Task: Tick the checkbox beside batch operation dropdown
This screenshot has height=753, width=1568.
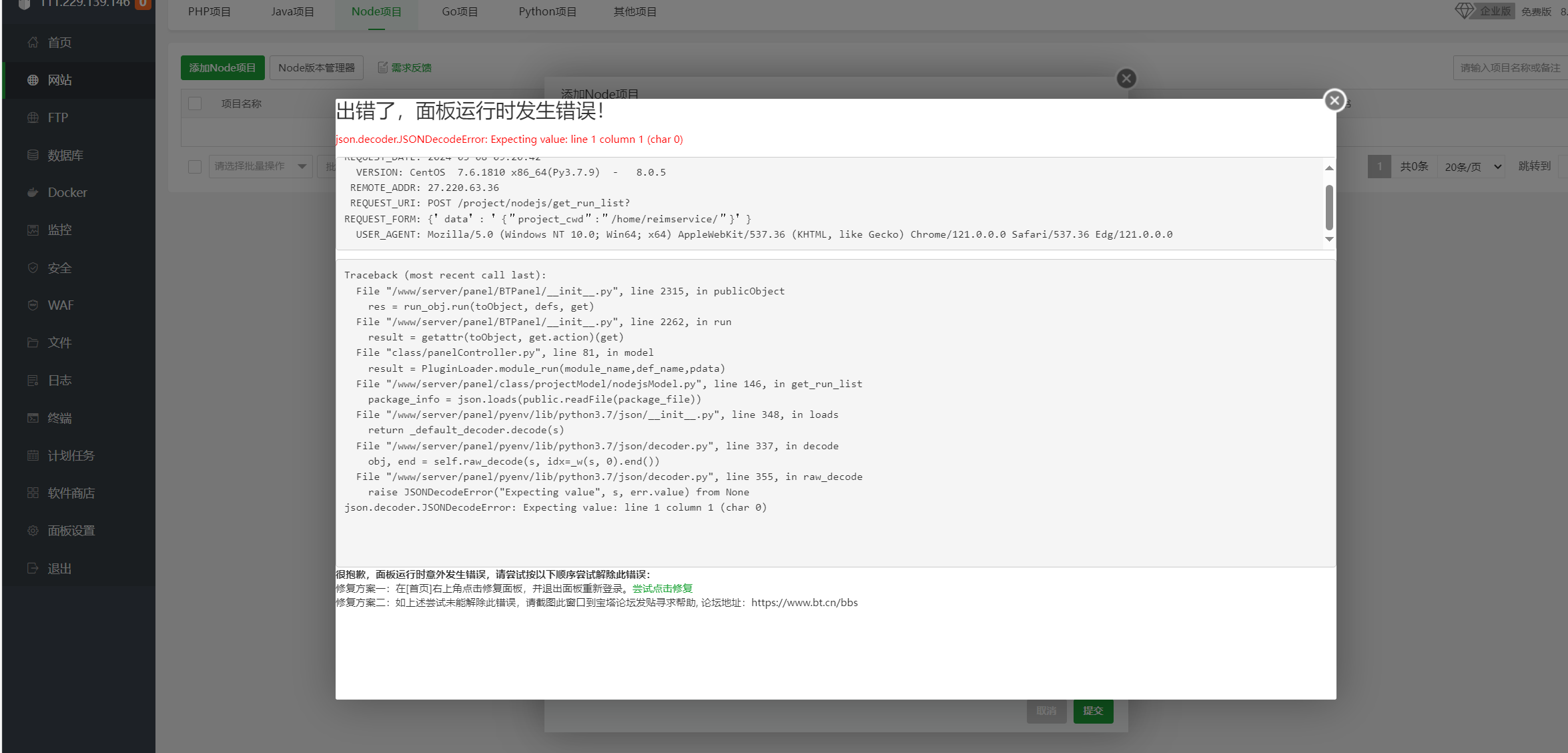Action: [195, 166]
